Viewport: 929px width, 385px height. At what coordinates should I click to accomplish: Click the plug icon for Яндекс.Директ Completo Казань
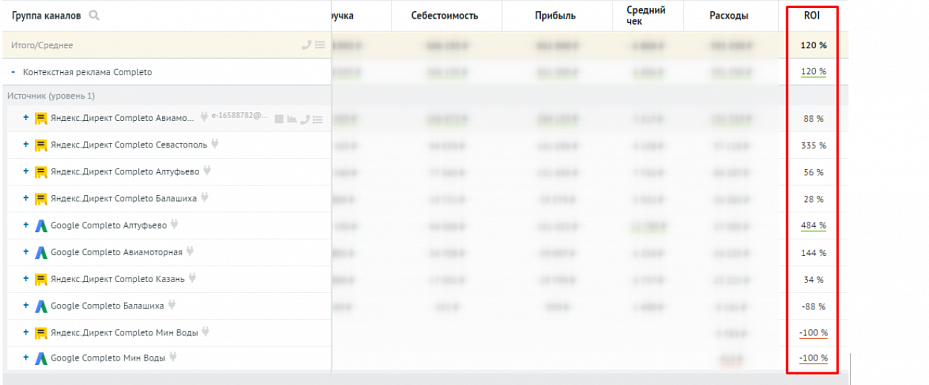(x=193, y=278)
